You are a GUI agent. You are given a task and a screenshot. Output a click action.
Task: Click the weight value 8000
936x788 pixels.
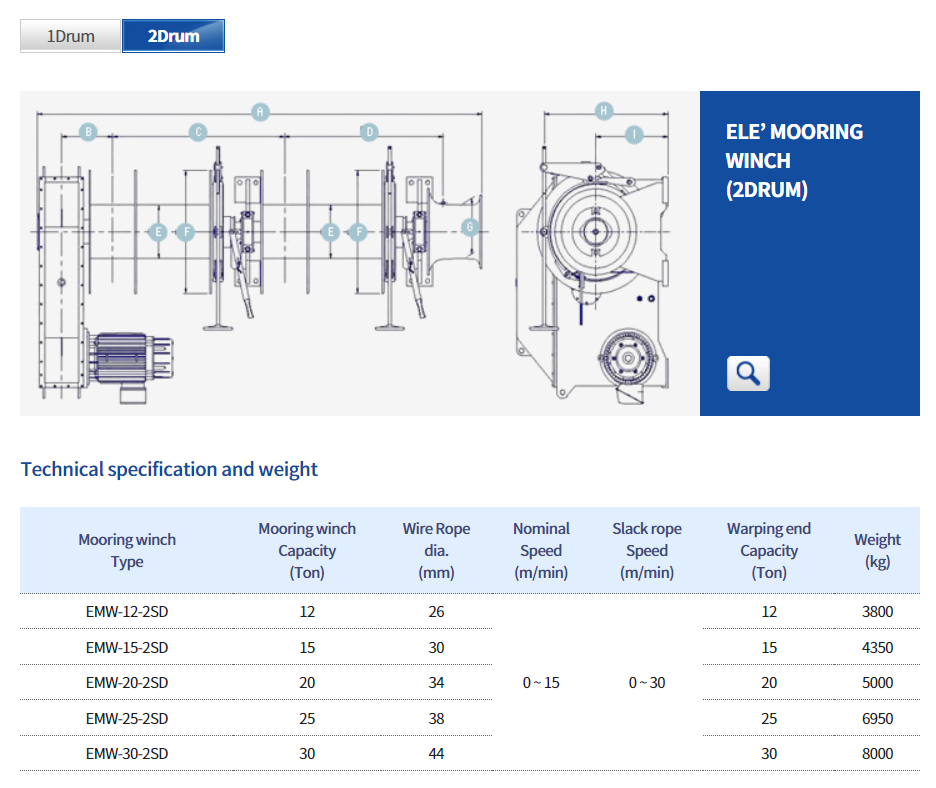(x=878, y=754)
